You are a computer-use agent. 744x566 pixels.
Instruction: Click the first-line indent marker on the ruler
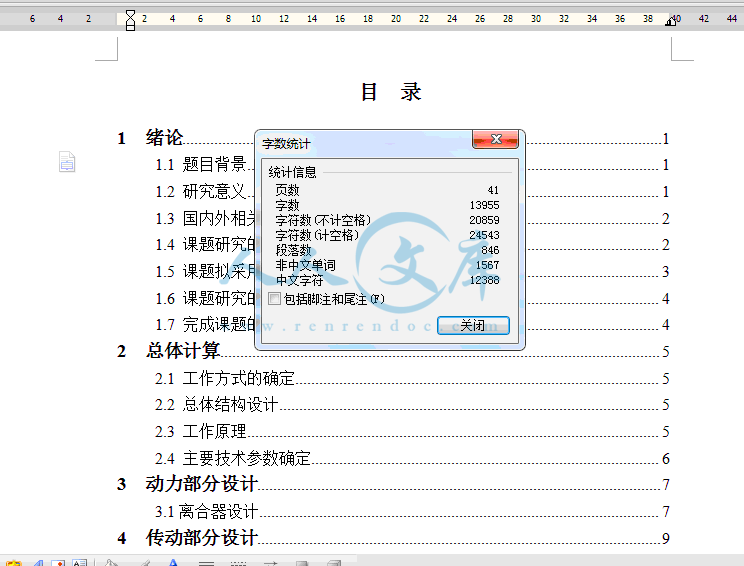click(x=130, y=14)
